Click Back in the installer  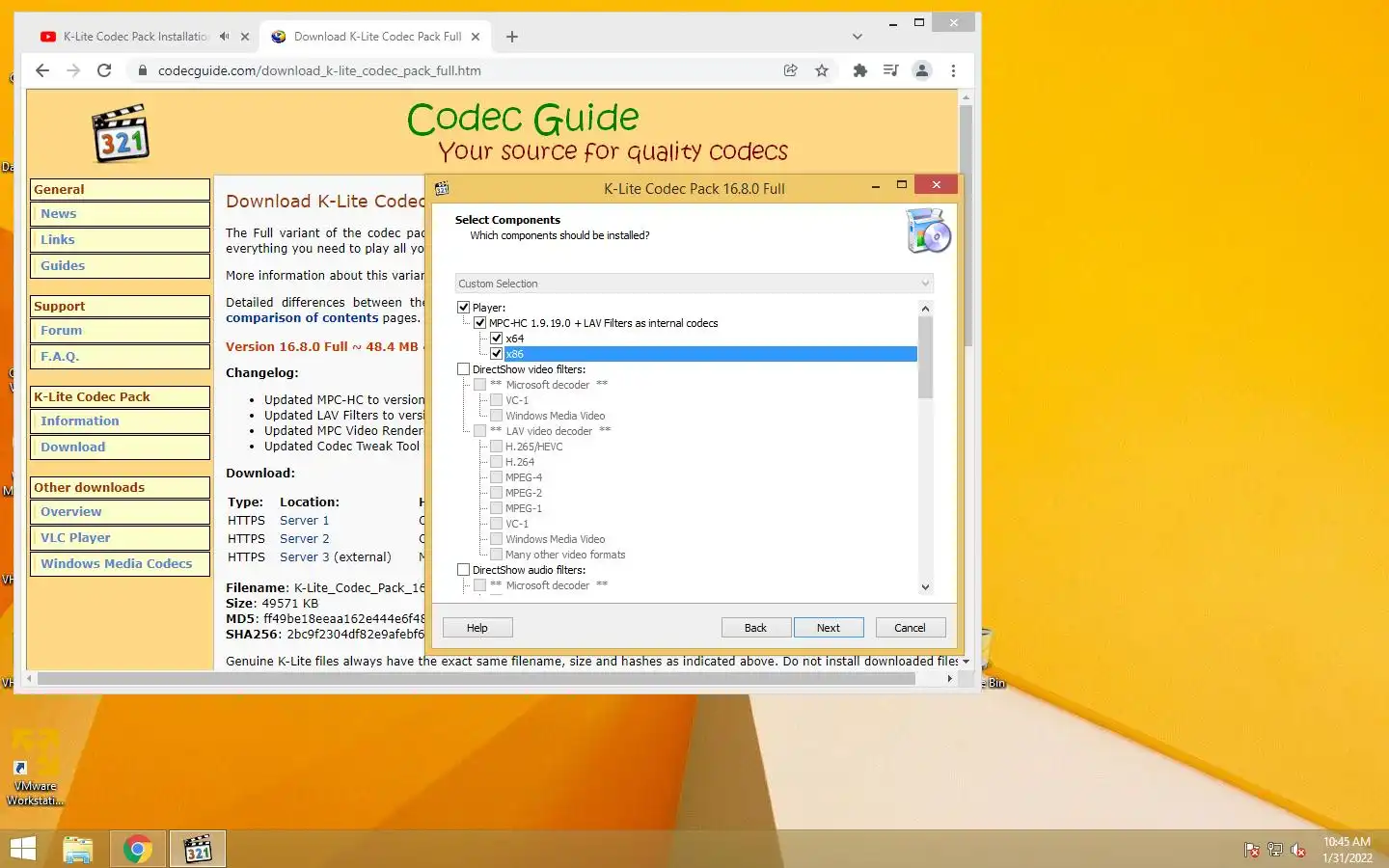pos(756,628)
